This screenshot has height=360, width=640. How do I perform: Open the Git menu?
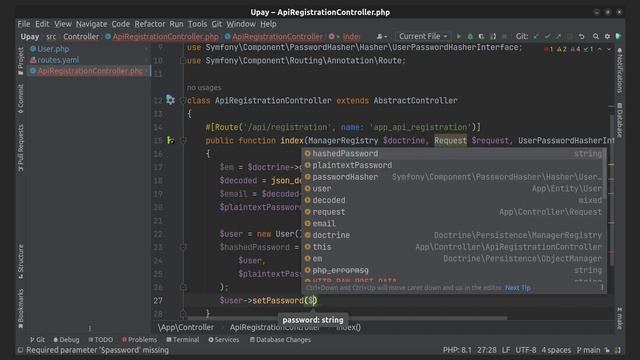tap(217, 24)
